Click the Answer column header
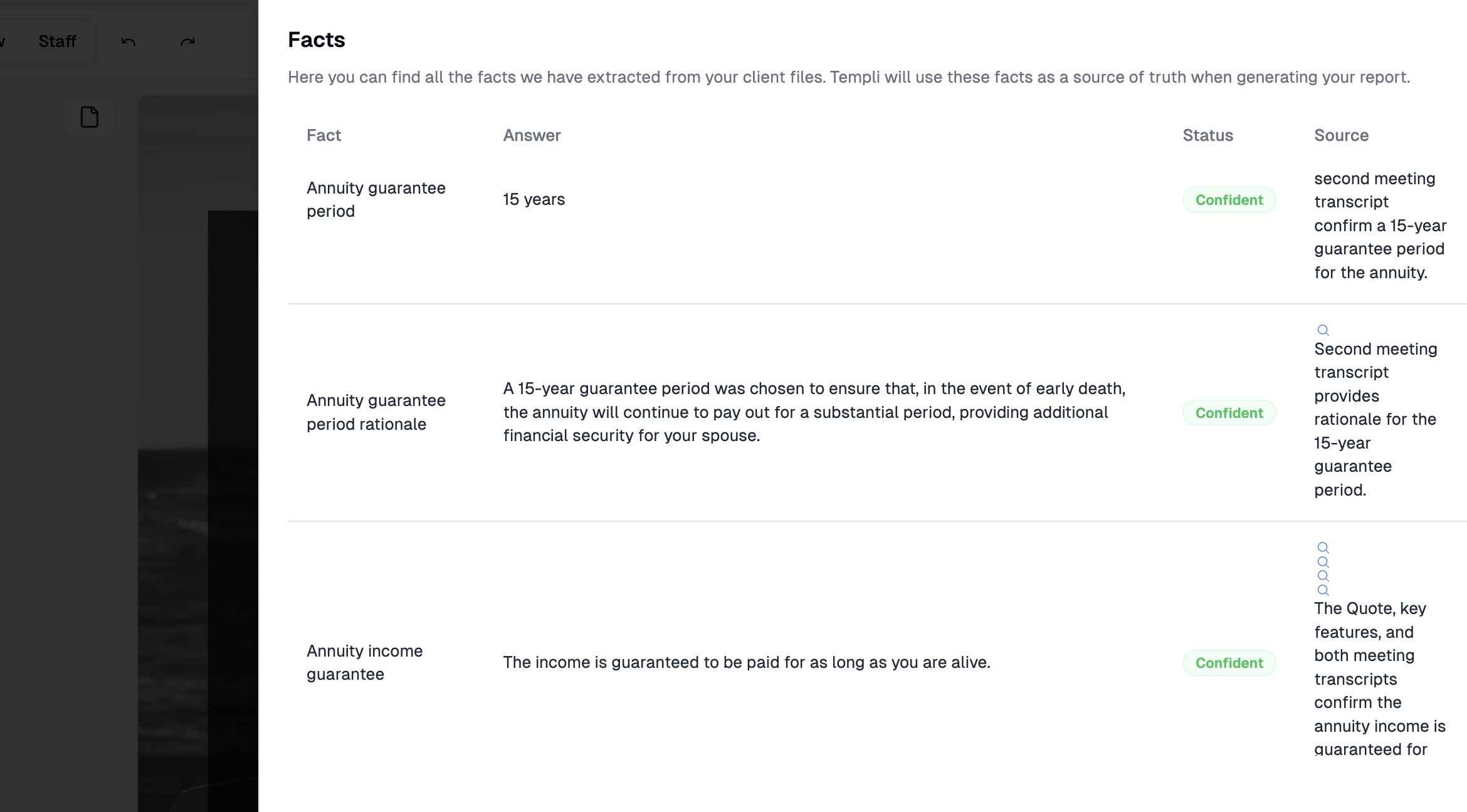Image resolution: width=1467 pixels, height=812 pixels. [532, 135]
